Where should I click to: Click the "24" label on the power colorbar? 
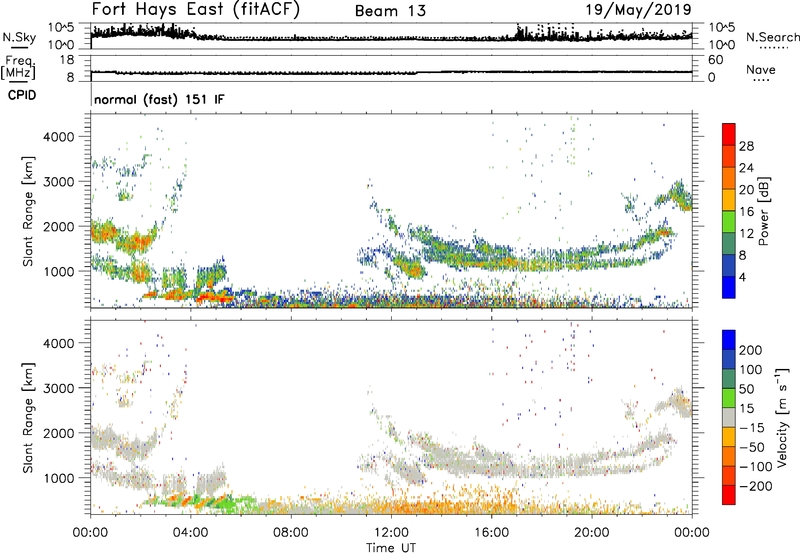[x=746, y=168]
